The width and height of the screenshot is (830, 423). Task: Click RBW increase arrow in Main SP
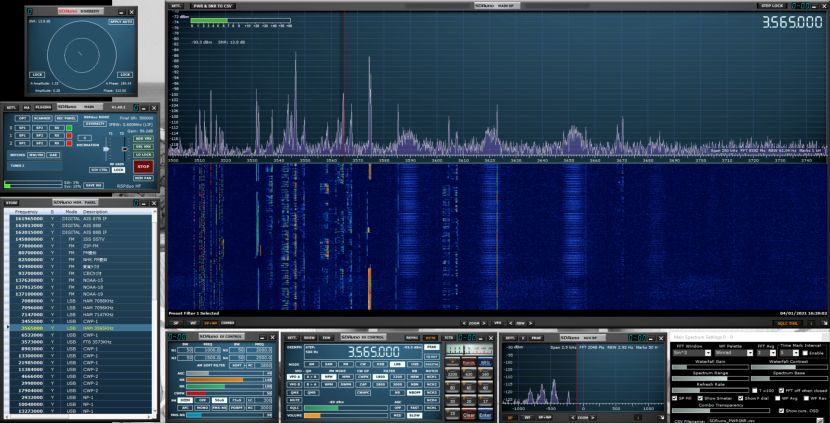coord(530,323)
